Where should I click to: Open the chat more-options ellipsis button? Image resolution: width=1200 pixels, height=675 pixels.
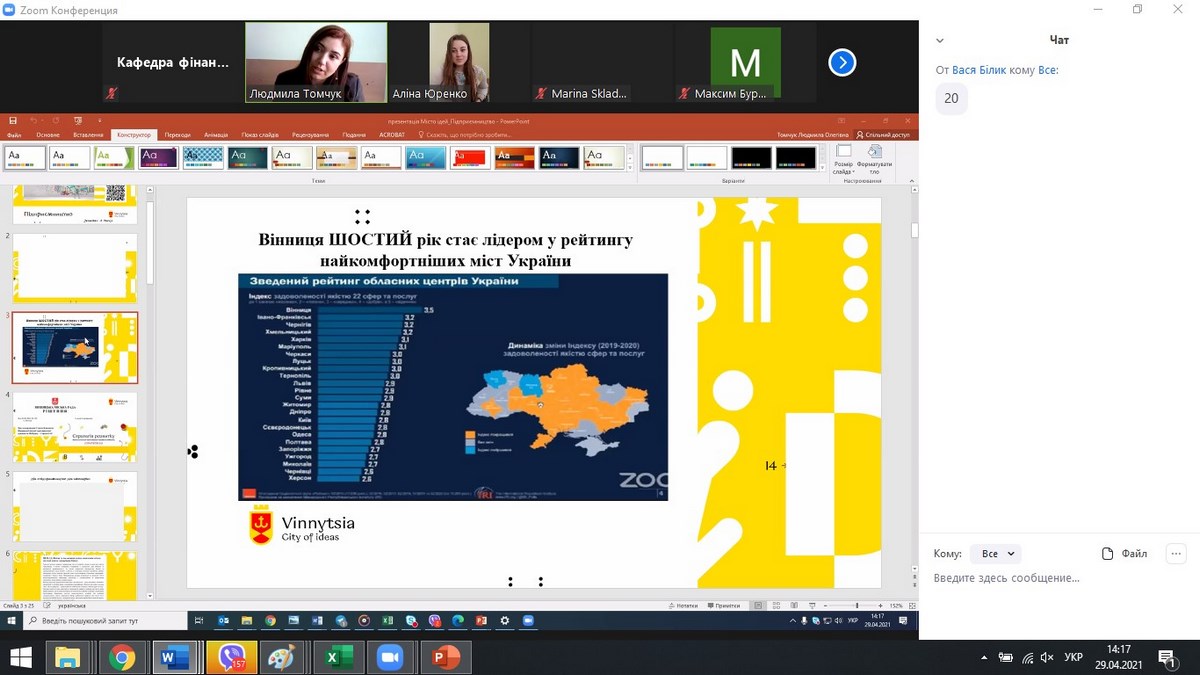(x=1175, y=553)
